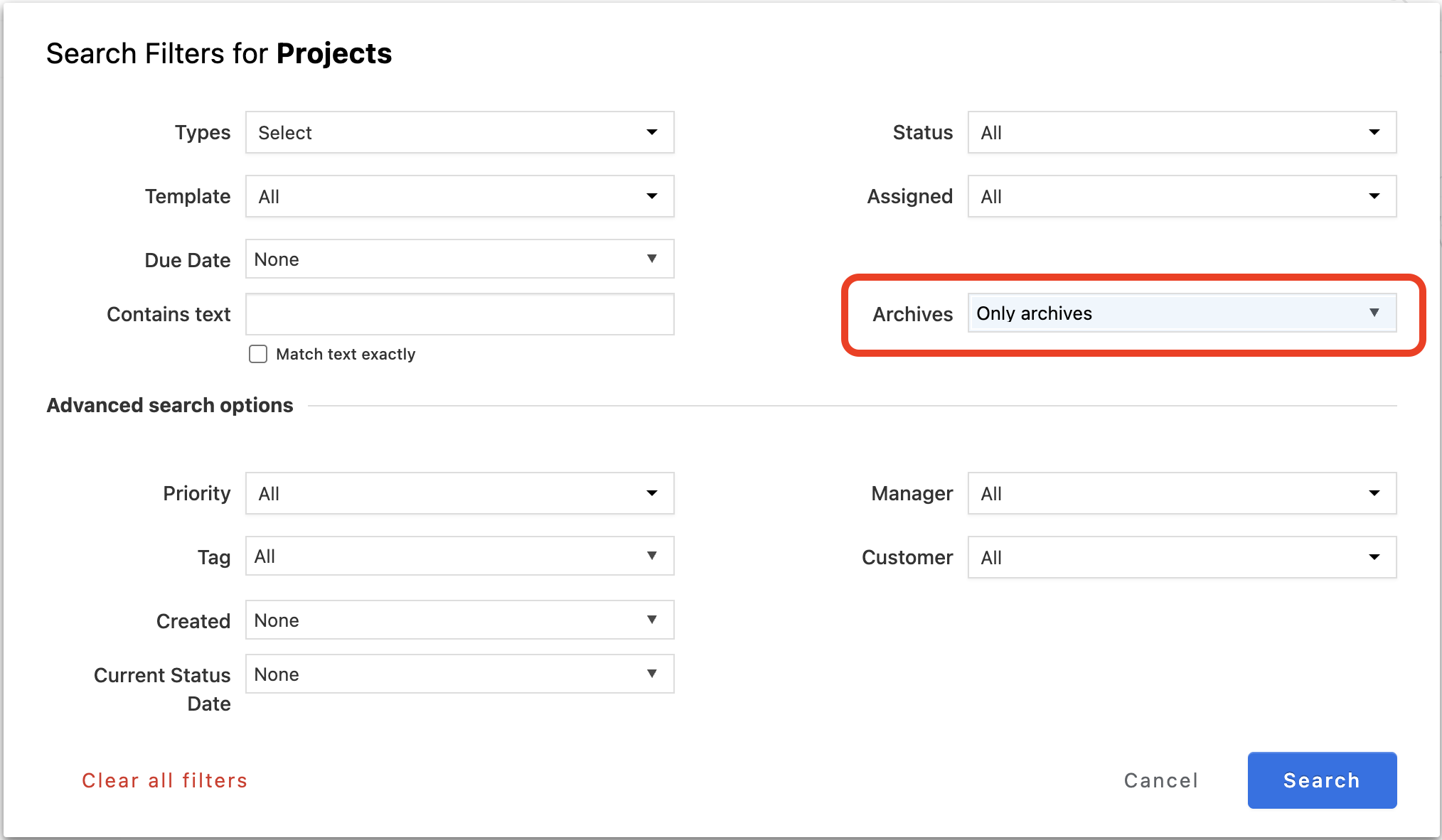Enable Match text exactly checkbox
Screen dimensions: 1442x840
click(x=258, y=354)
